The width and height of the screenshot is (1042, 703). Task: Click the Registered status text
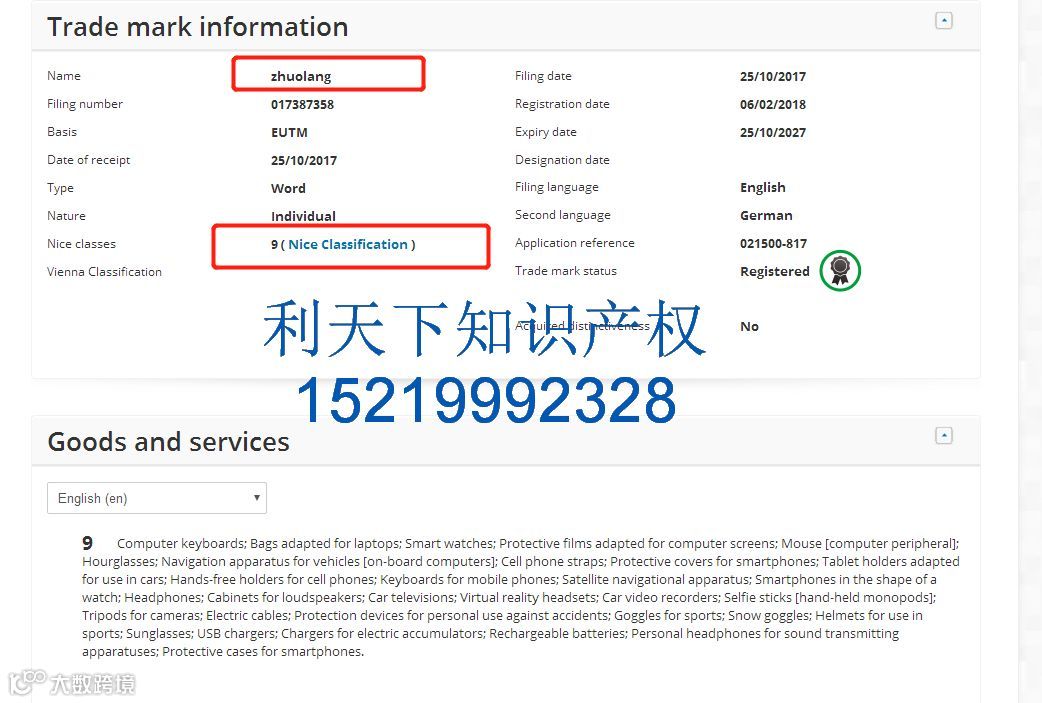775,271
